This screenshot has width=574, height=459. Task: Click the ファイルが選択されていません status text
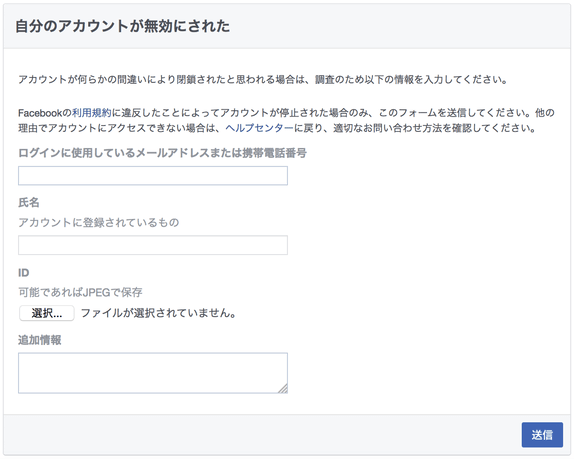pyautogui.click(x=159, y=313)
